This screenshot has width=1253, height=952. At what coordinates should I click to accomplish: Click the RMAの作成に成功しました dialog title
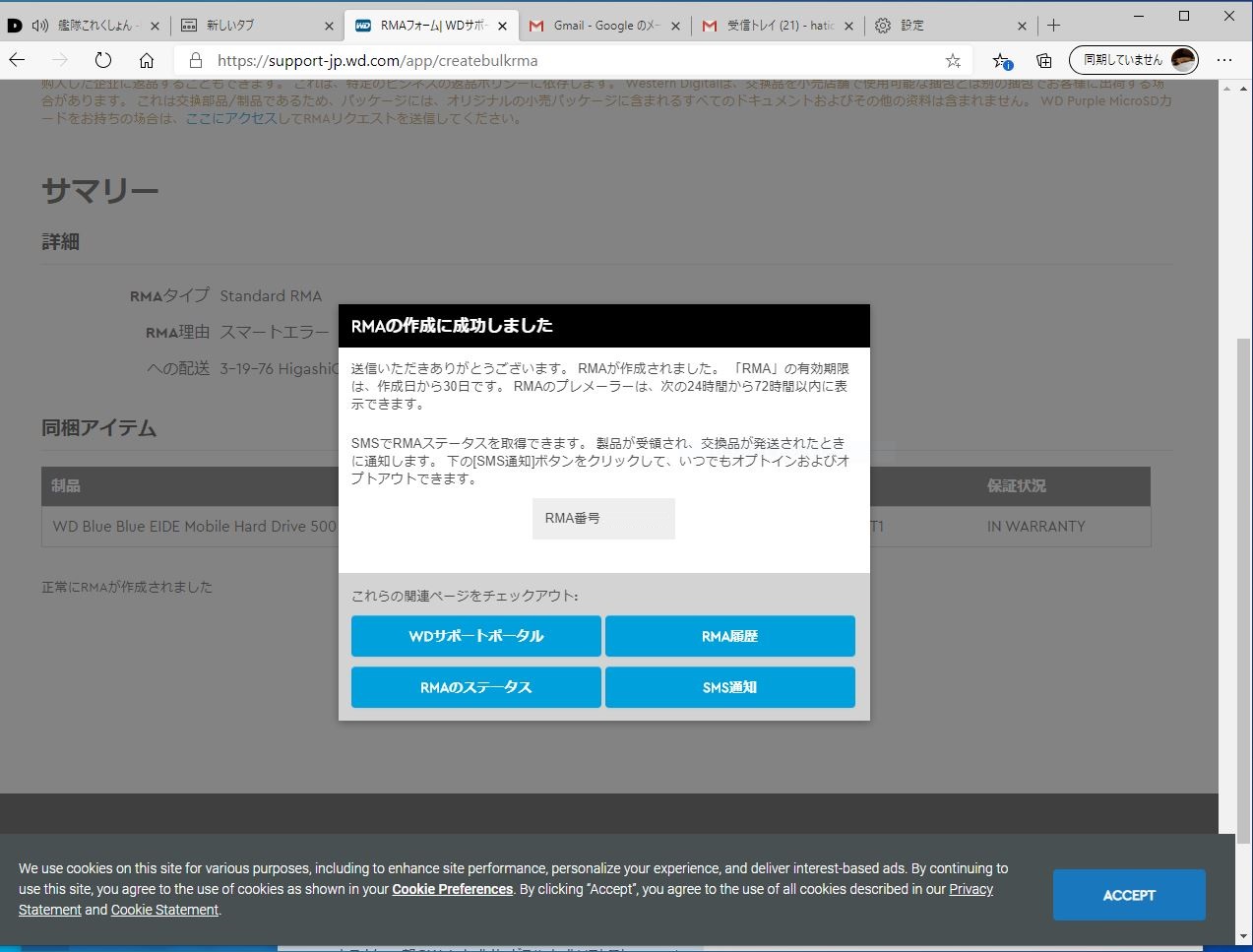point(452,326)
